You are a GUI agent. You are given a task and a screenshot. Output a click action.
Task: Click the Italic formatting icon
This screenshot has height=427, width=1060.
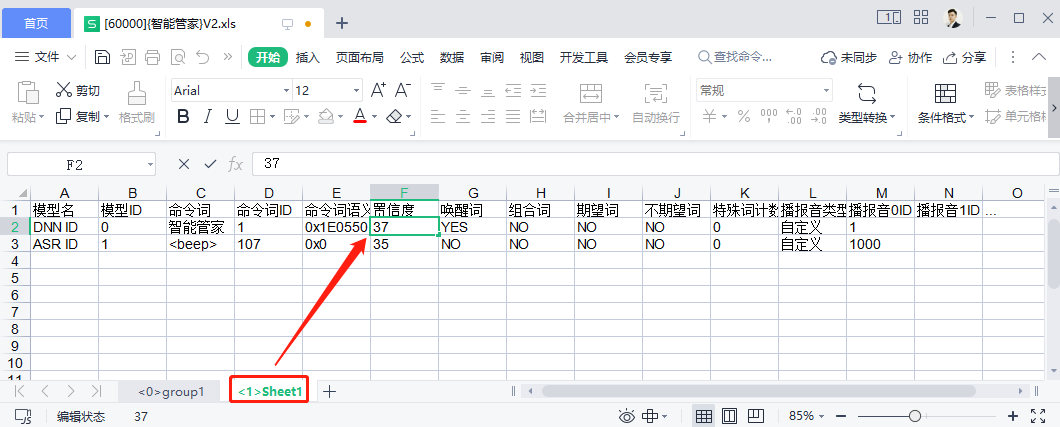pyautogui.click(x=208, y=117)
